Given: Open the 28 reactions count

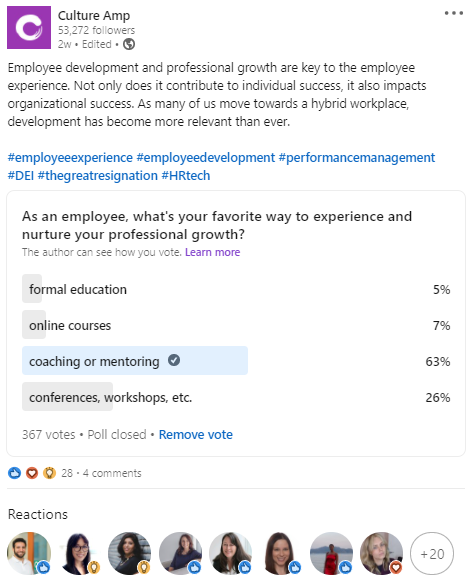Looking at the screenshot, I should tap(67, 473).
